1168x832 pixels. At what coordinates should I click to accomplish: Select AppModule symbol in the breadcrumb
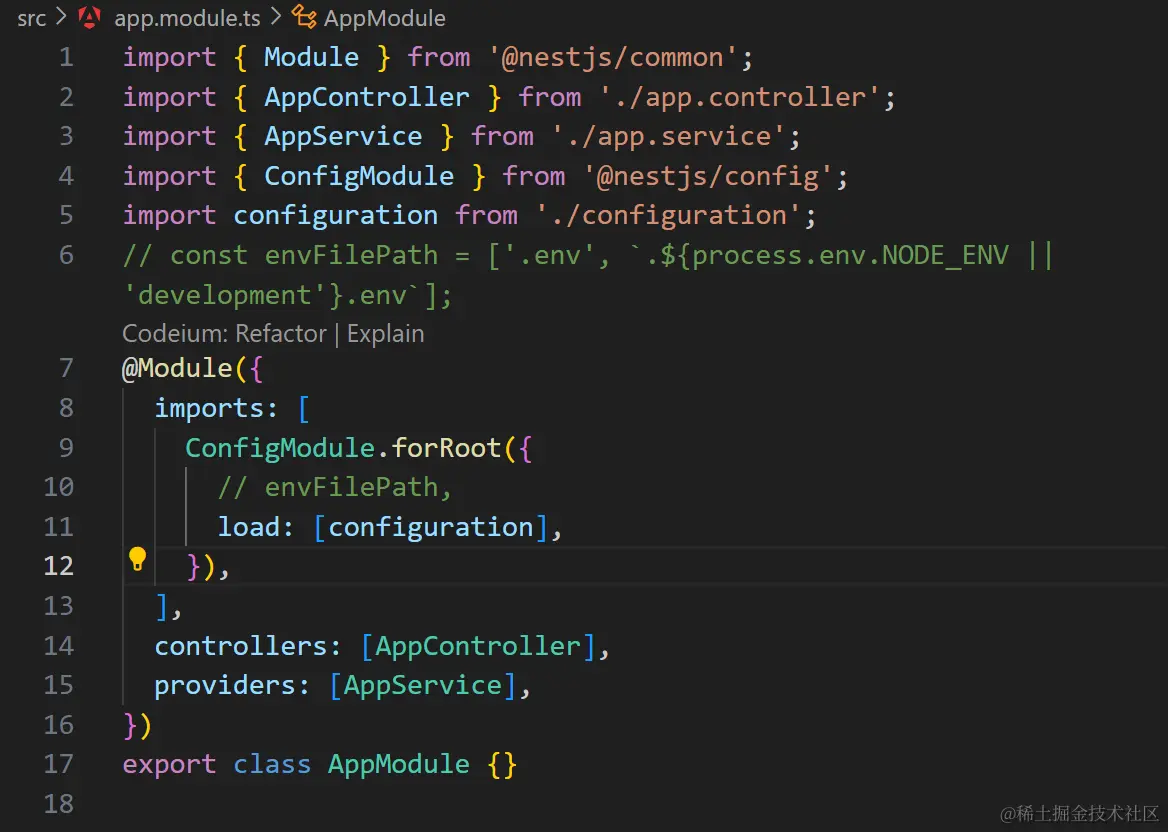[x=384, y=19]
